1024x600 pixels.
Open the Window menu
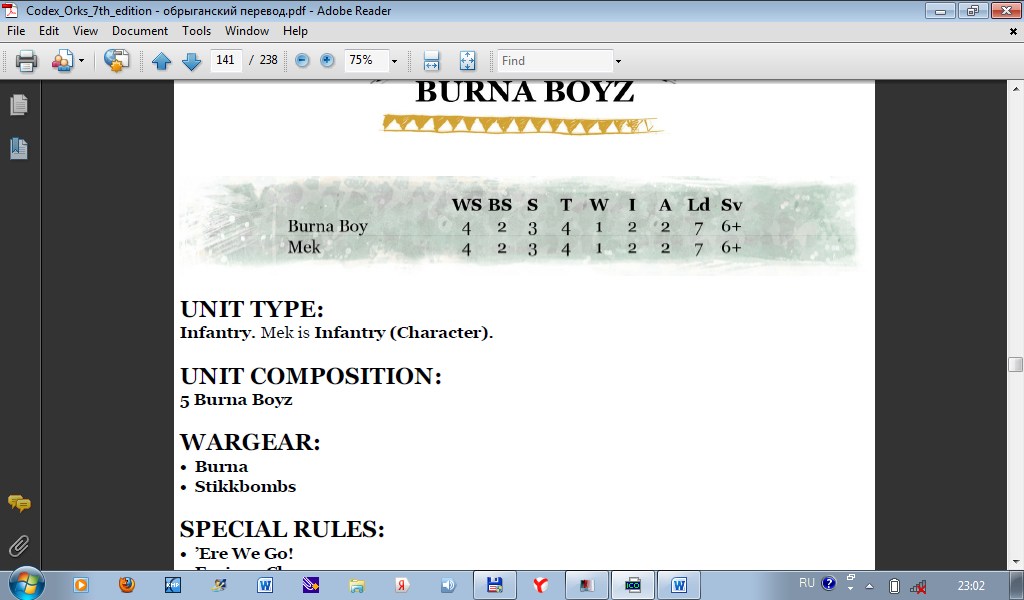(x=246, y=31)
